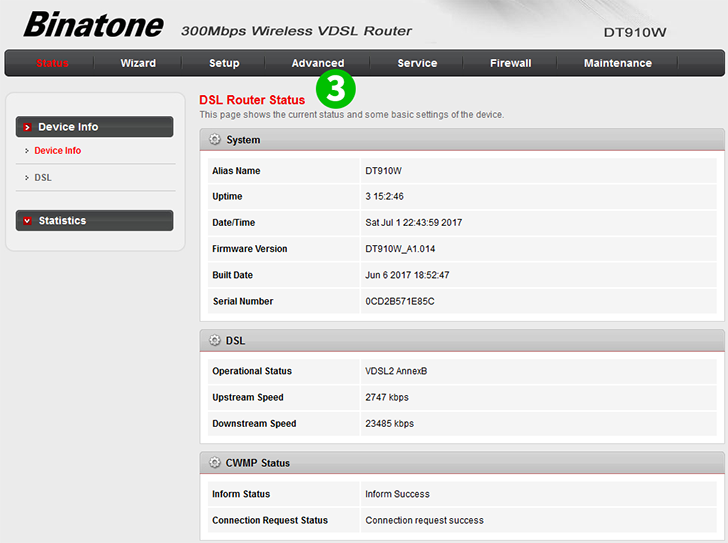Select the Device Info sidebar link

click(x=58, y=150)
